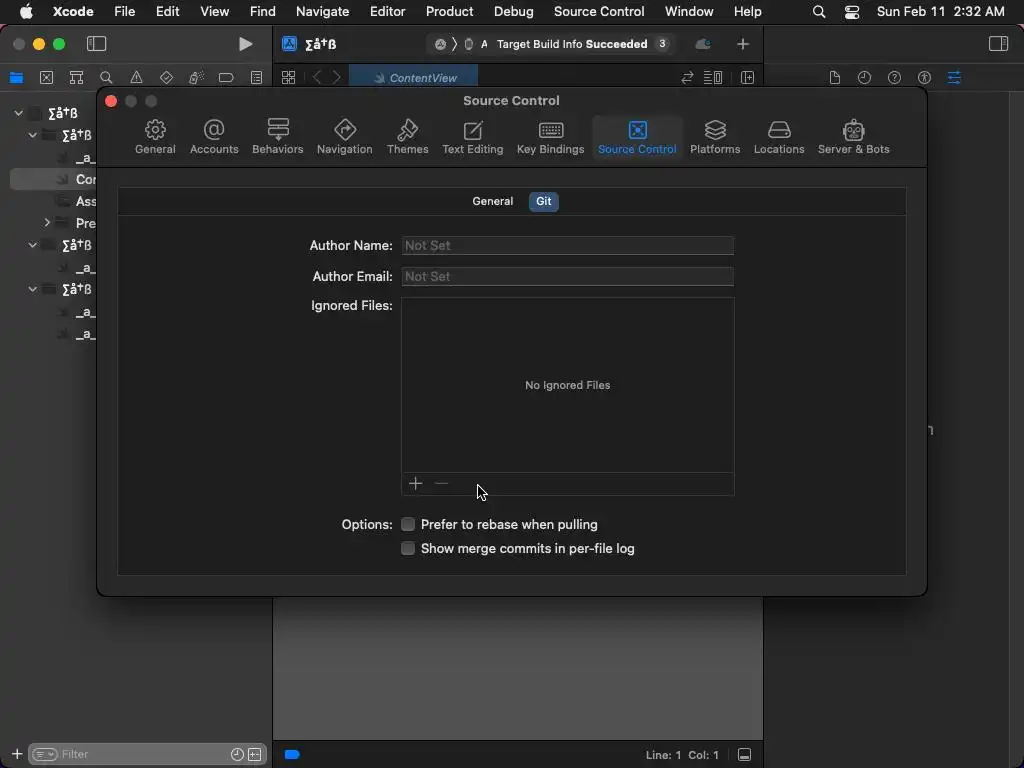Open the Product menu
The width and height of the screenshot is (1024, 768).
click(x=449, y=11)
